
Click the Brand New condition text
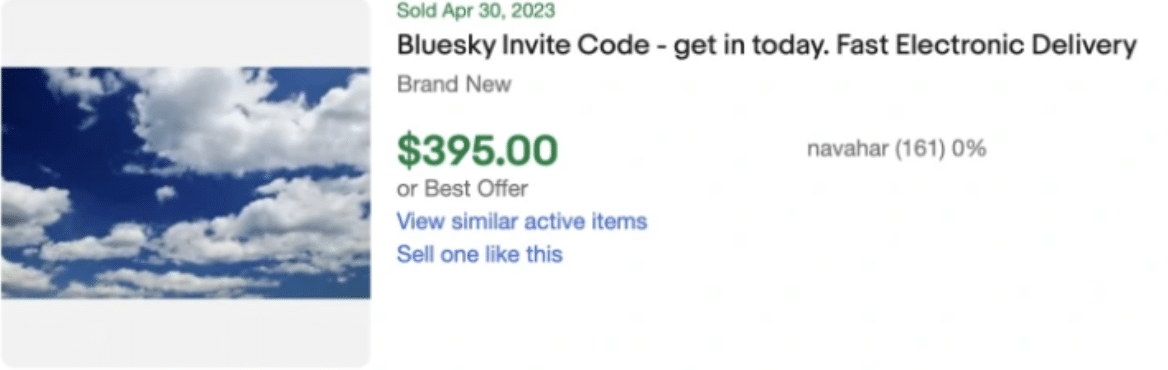454,84
